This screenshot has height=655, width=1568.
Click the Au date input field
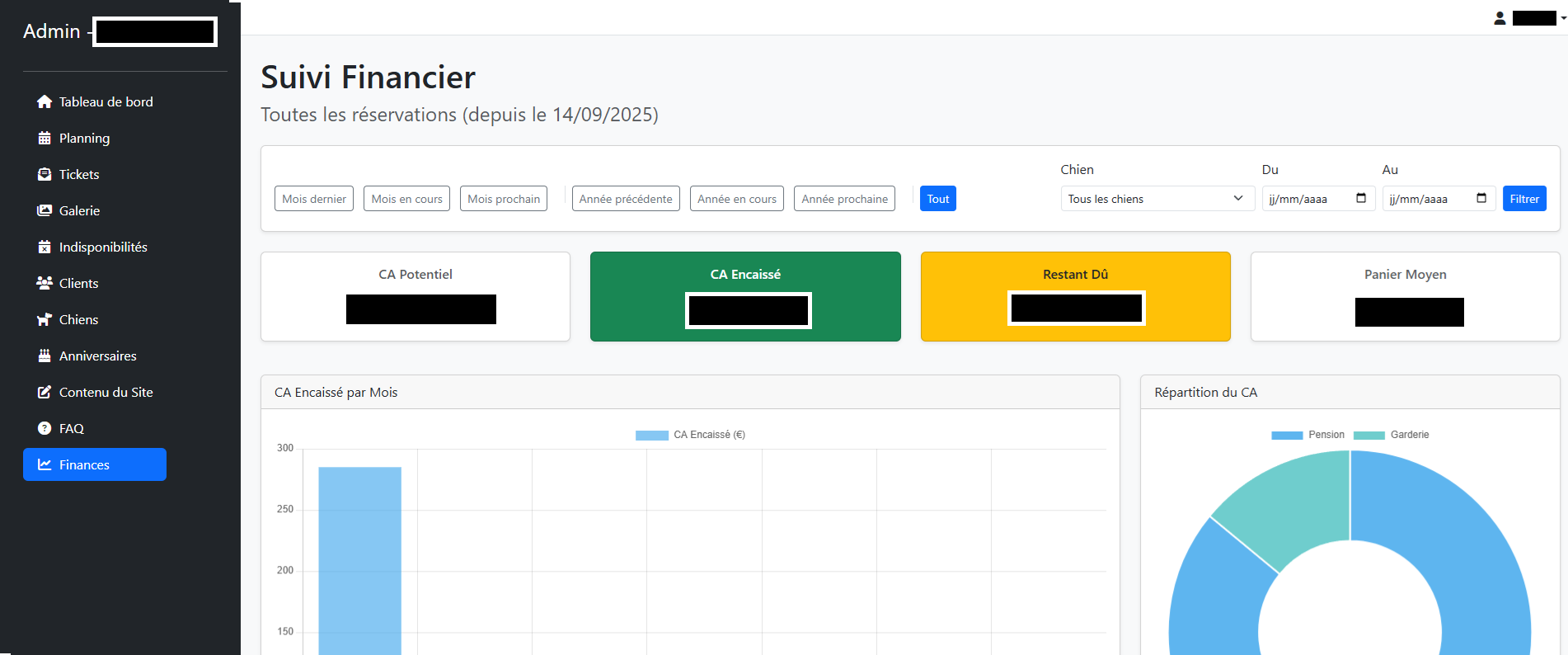coord(1439,199)
